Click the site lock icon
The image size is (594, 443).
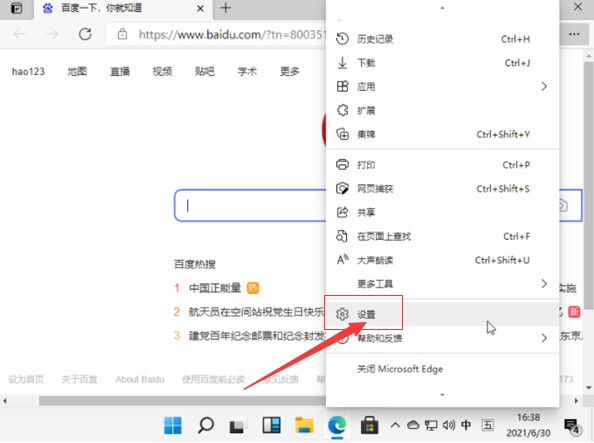[x=122, y=34]
